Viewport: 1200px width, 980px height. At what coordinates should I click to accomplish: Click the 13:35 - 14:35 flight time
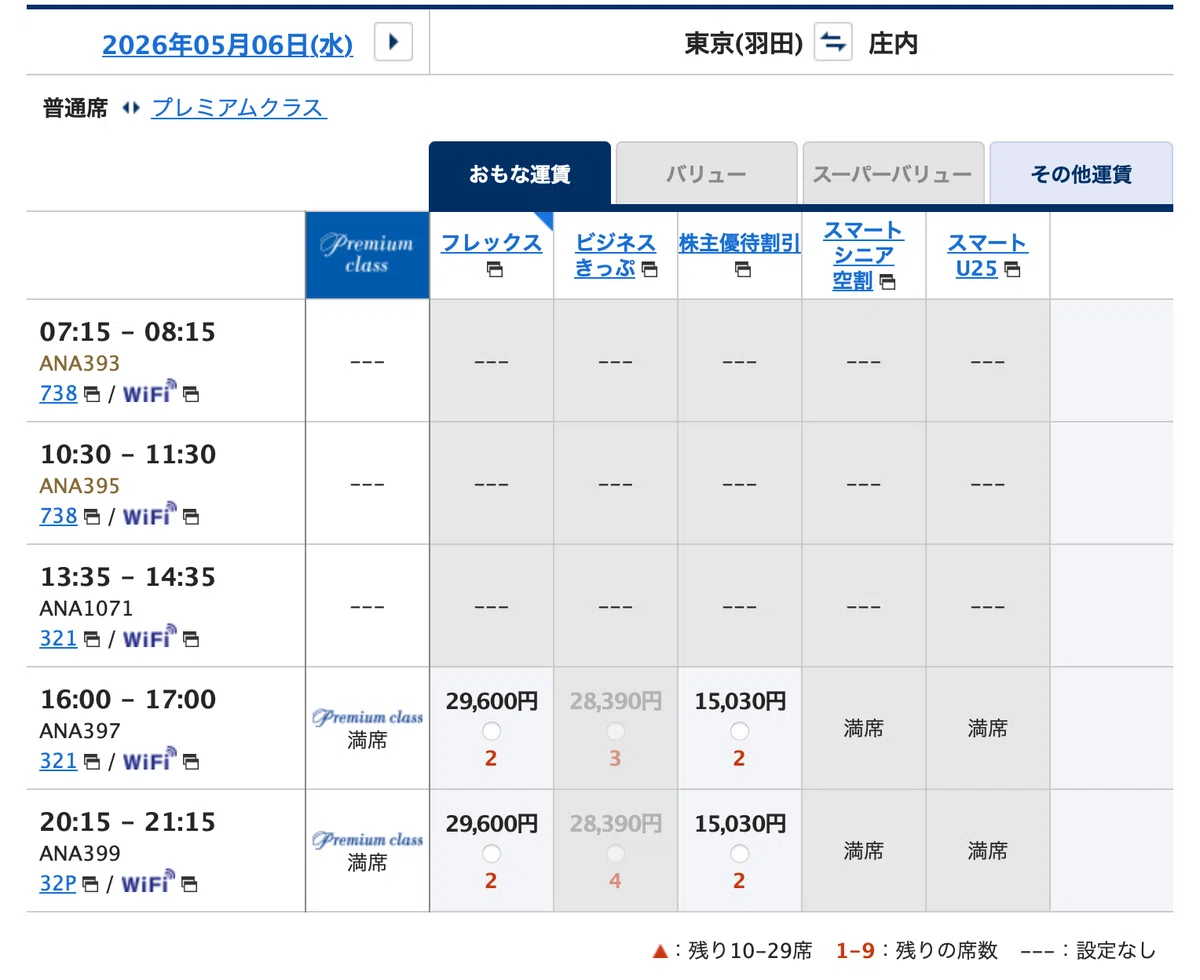click(128, 577)
